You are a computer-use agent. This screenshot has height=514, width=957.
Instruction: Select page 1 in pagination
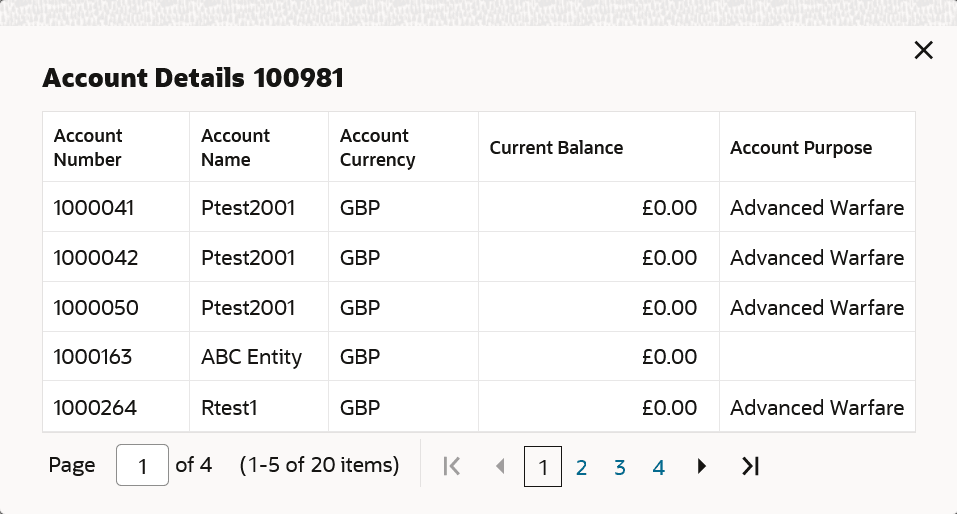coord(543,467)
